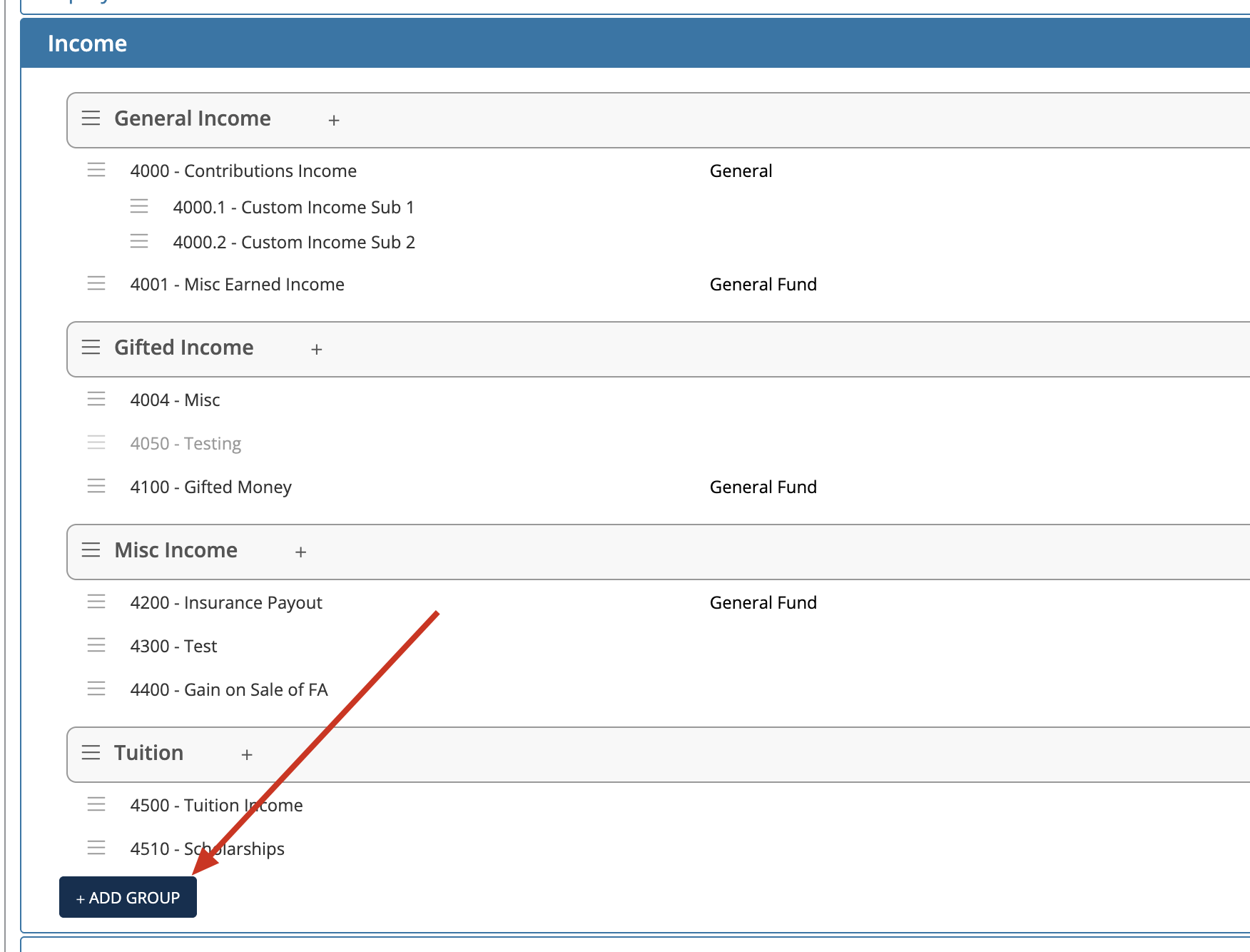Add an account to Gifted Income with plus
This screenshot has width=1250, height=952.
click(x=317, y=350)
